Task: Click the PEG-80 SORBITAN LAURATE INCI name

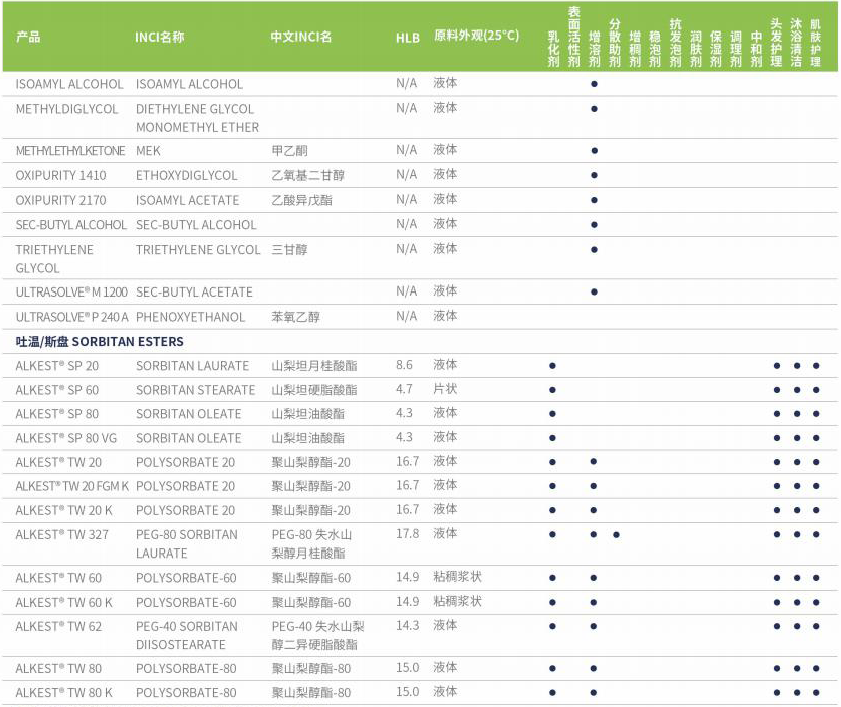Action: point(187,544)
